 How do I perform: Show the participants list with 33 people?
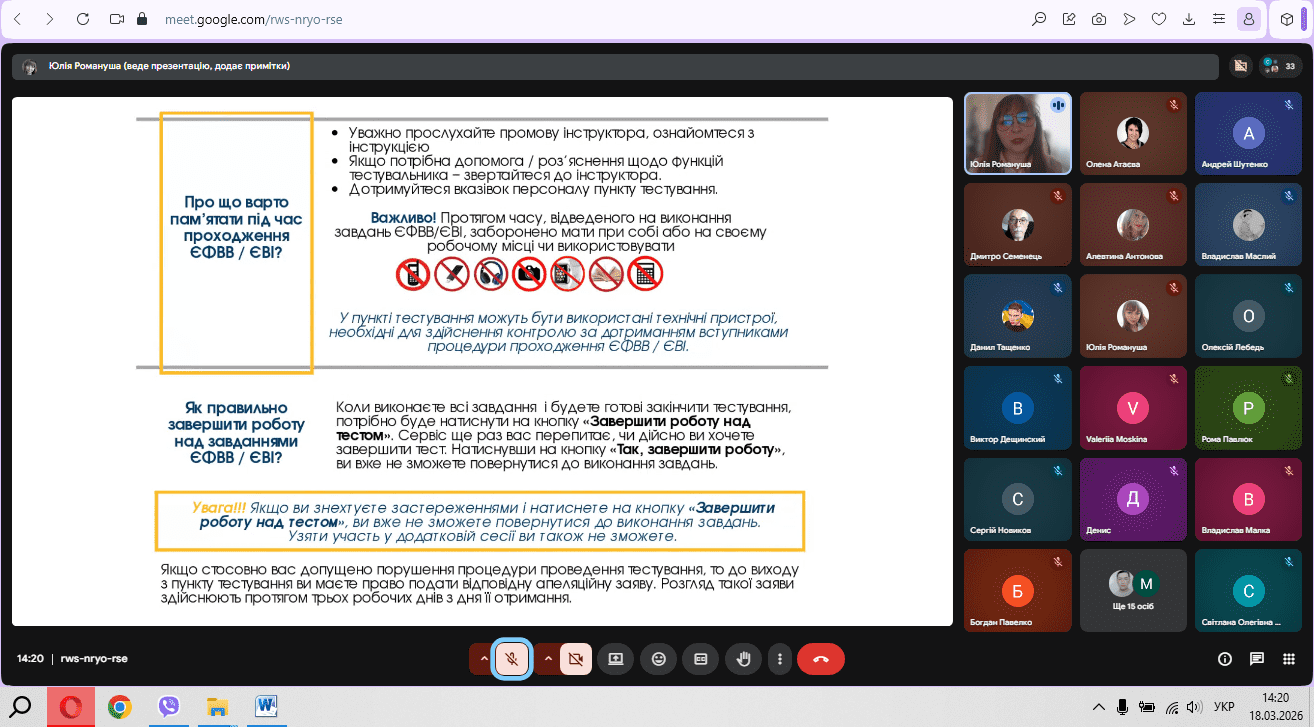point(1281,66)
